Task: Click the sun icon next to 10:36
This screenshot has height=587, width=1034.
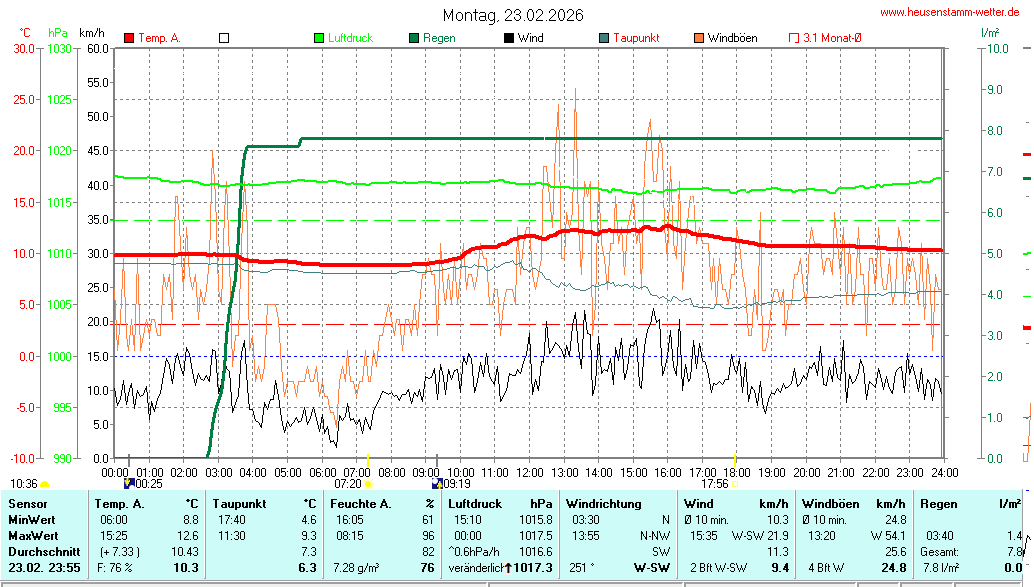Action: (45, 484)
